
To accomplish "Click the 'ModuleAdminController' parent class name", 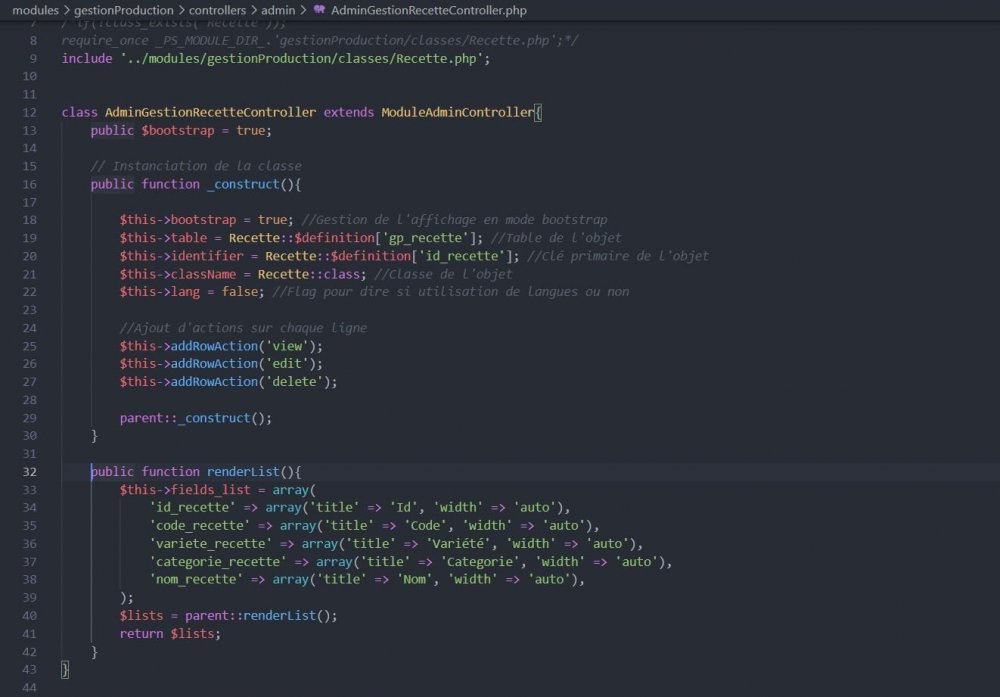I will pyautogui.click(x=457, y=112).
